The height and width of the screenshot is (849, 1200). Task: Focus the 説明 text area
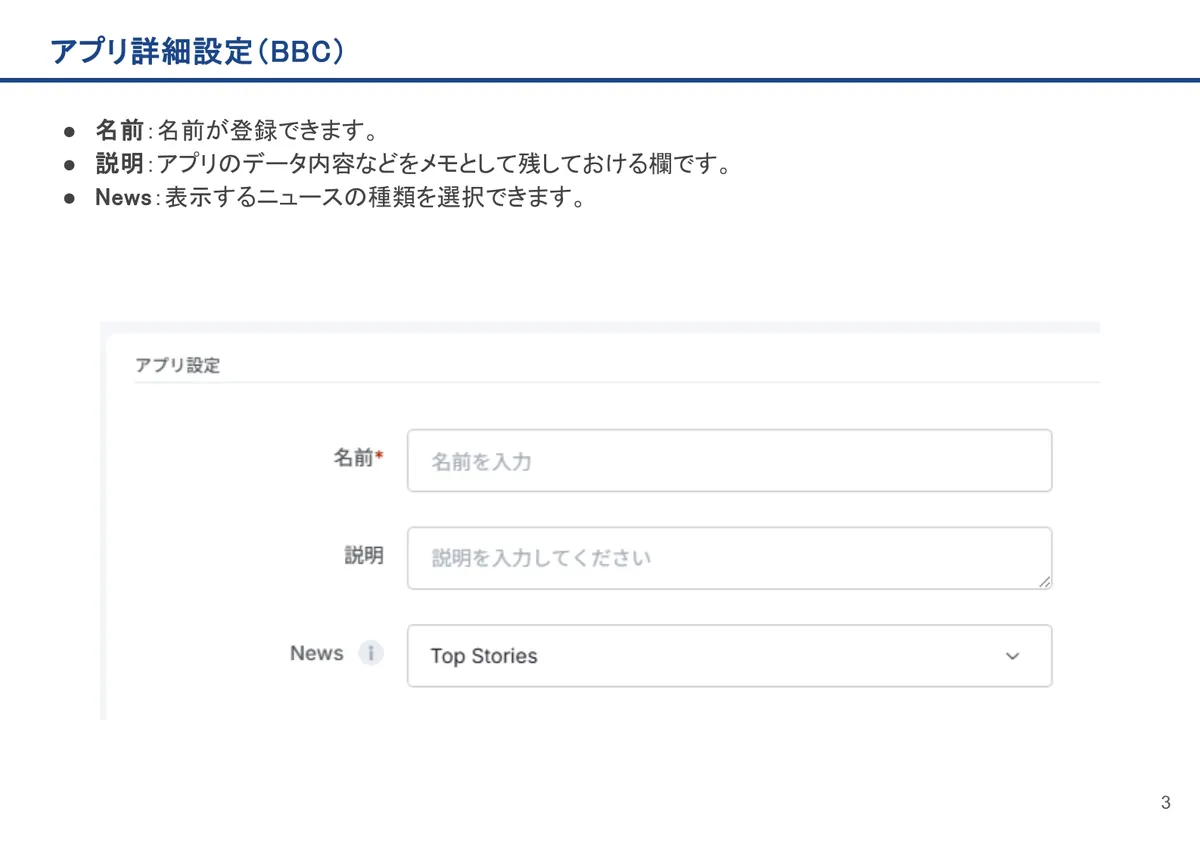coord(729,558)
